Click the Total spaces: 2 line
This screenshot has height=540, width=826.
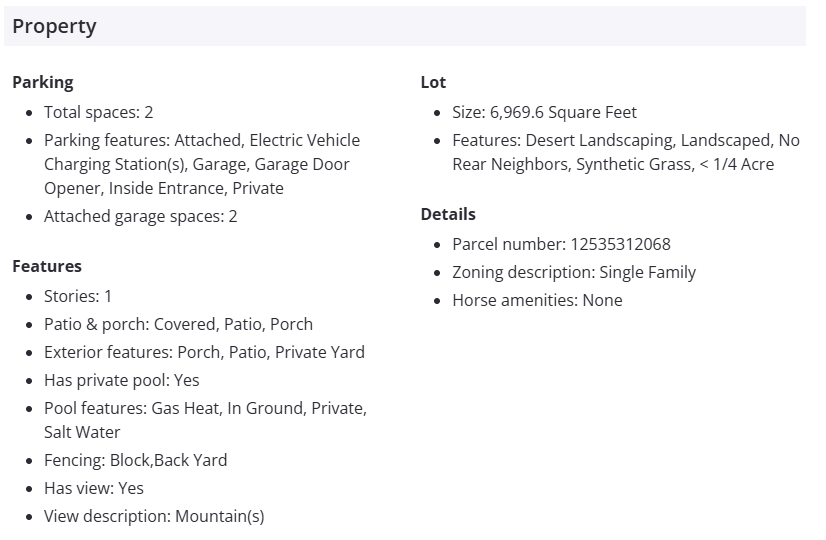[98, 112]
